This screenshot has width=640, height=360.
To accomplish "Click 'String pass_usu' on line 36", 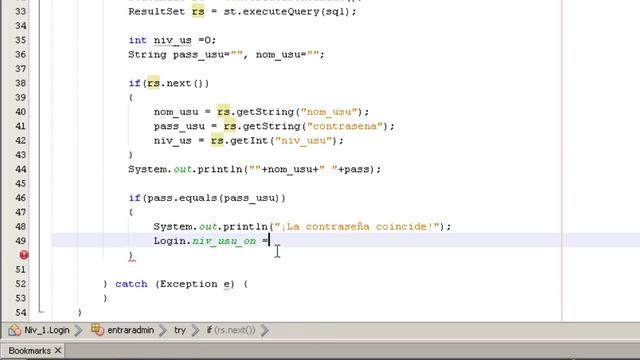I will pyautogui.click(x=176, y=55).
